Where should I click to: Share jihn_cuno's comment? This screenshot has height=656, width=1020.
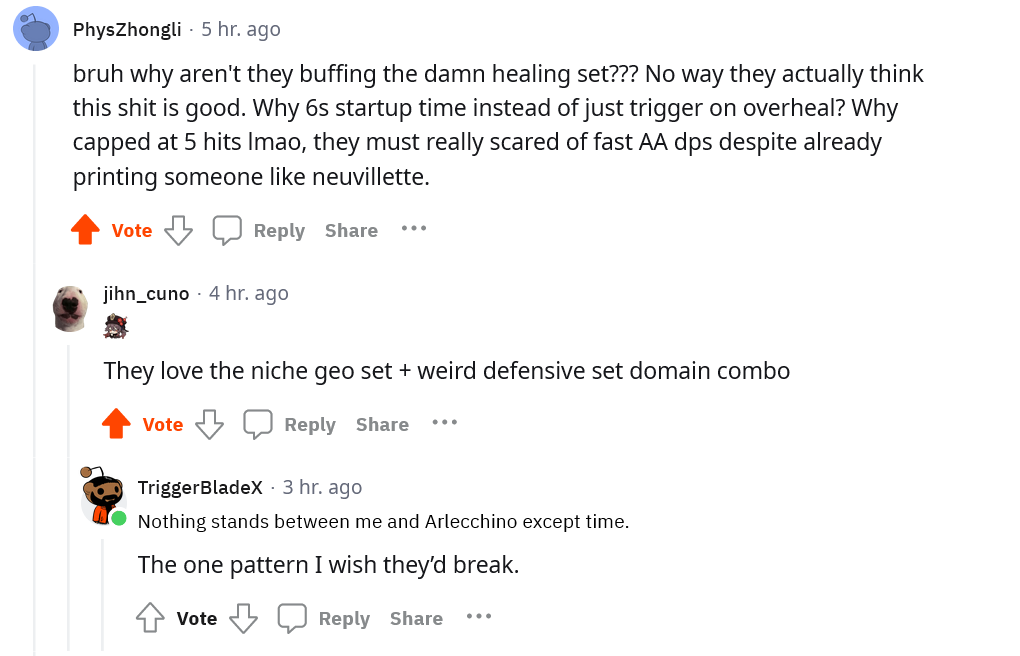382,424
